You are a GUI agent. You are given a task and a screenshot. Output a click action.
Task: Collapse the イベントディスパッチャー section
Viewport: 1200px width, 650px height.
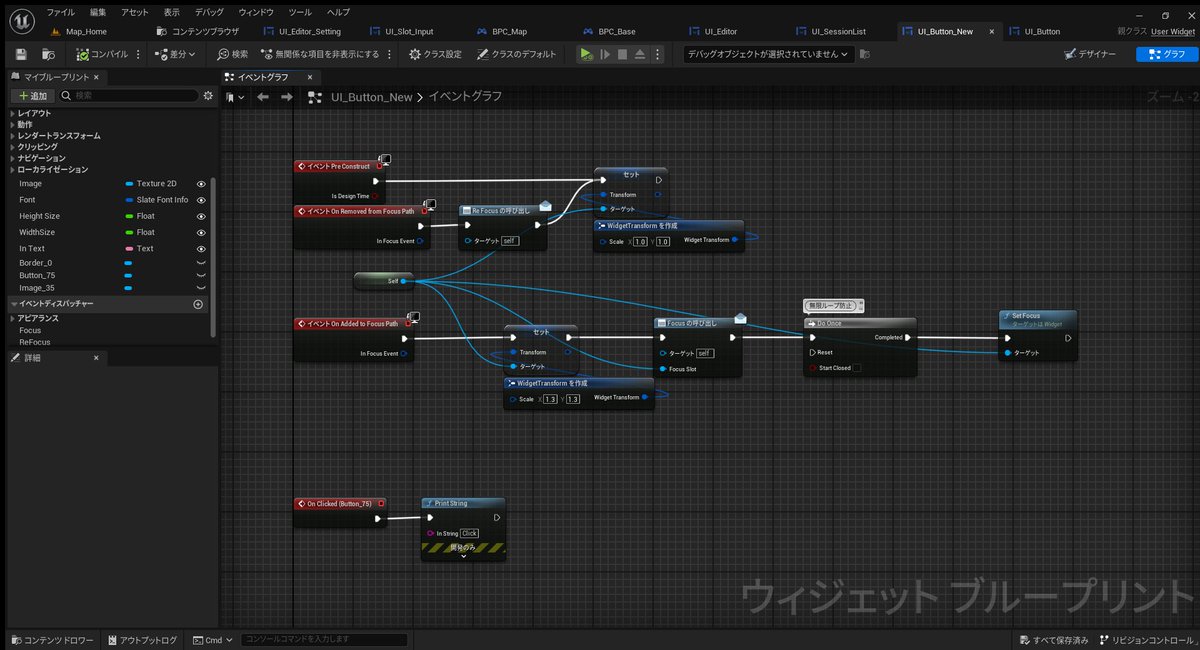(13, 303)
